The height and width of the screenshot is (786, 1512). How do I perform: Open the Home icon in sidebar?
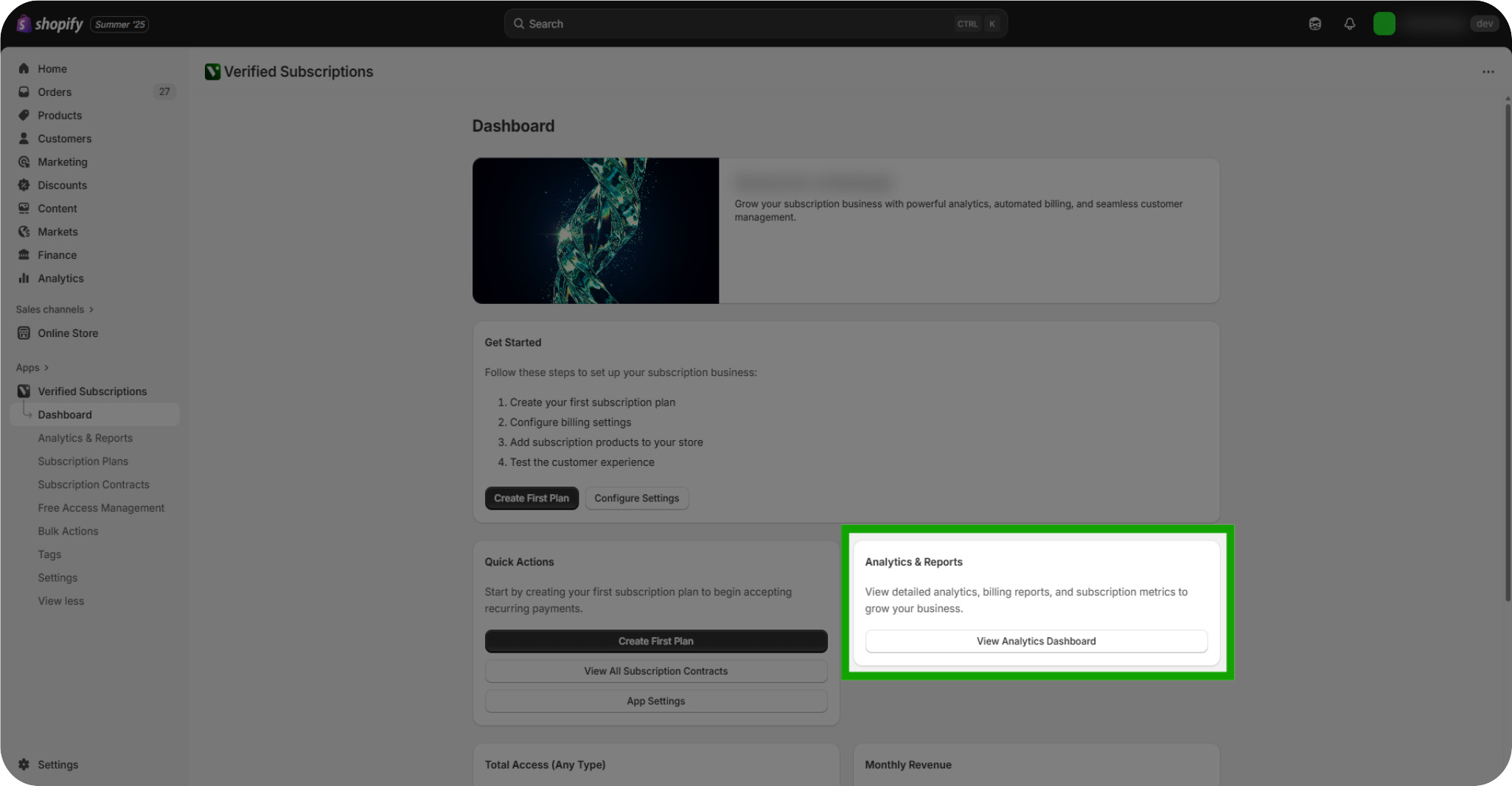24,69
